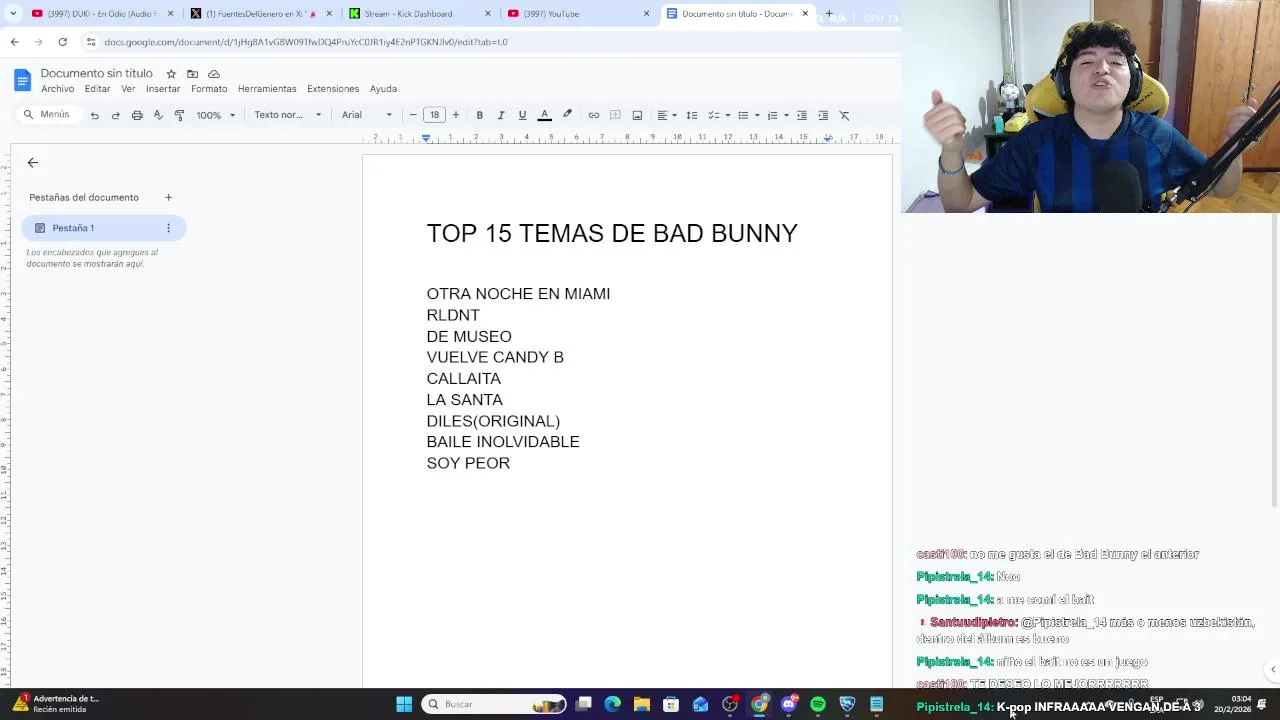Expand bulleted list options arrow
This screenshot has height=720, width=1280.
757,115
